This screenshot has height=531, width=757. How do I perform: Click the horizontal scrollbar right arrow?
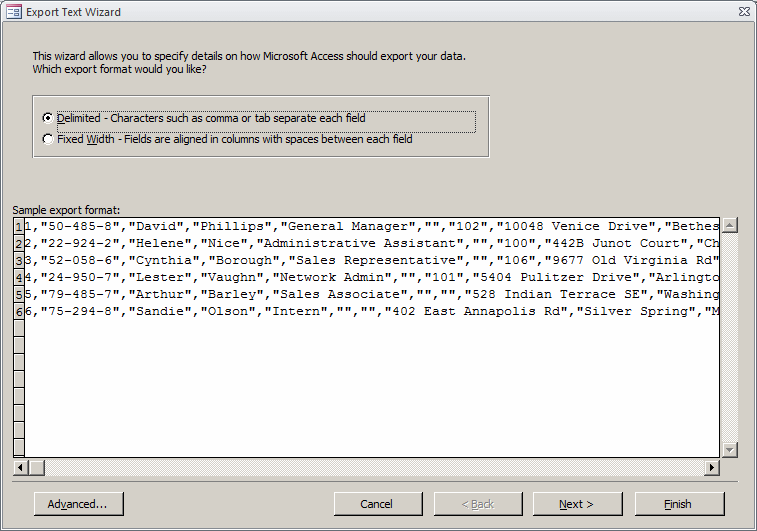712,467
